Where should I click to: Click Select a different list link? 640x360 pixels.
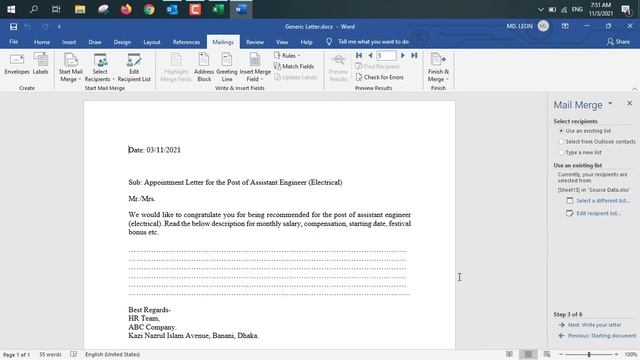click(603, 200)
